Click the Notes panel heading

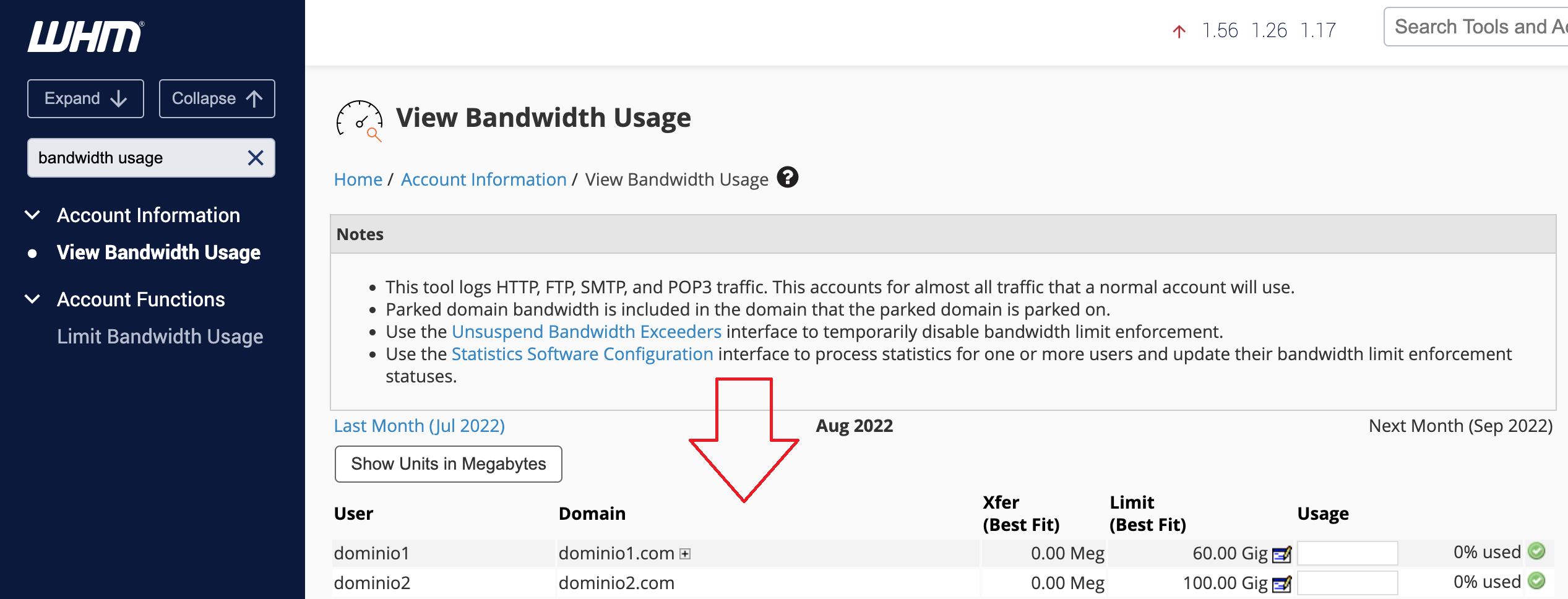coord(360,235)
